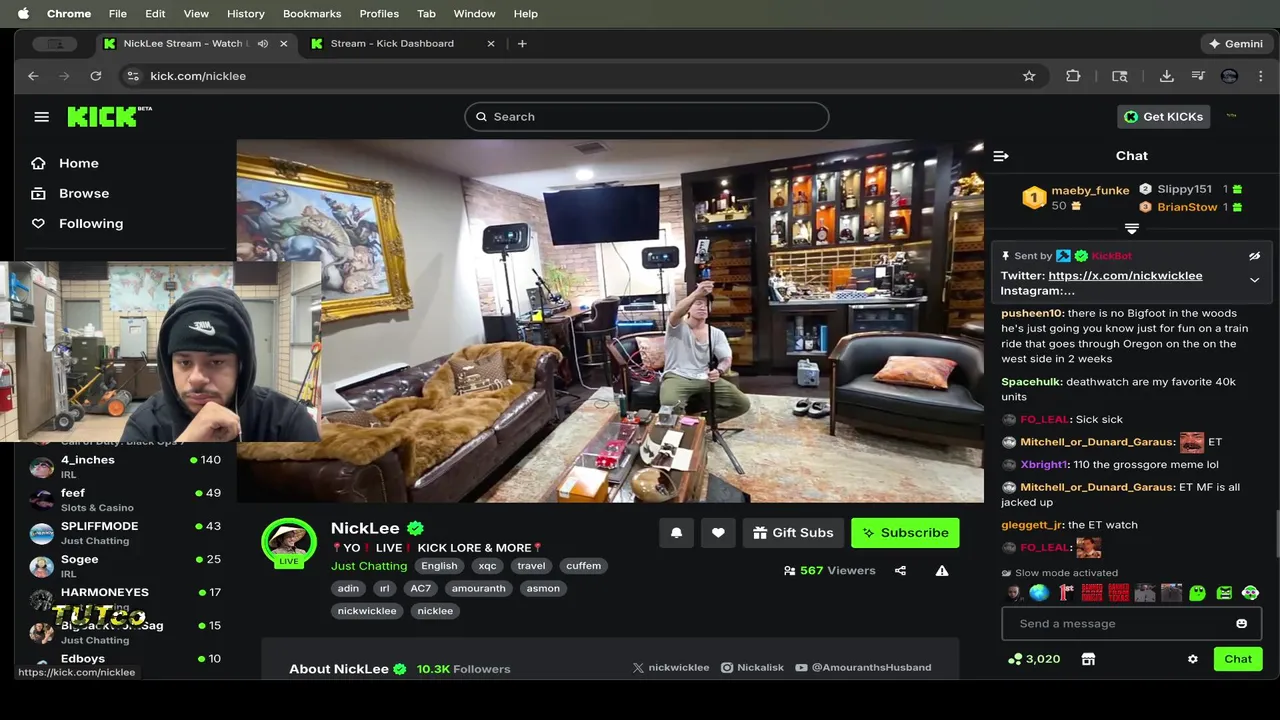1280x720 pixels.
Task: Open the Chrome three-dot menu
Action: [1260, 76]
